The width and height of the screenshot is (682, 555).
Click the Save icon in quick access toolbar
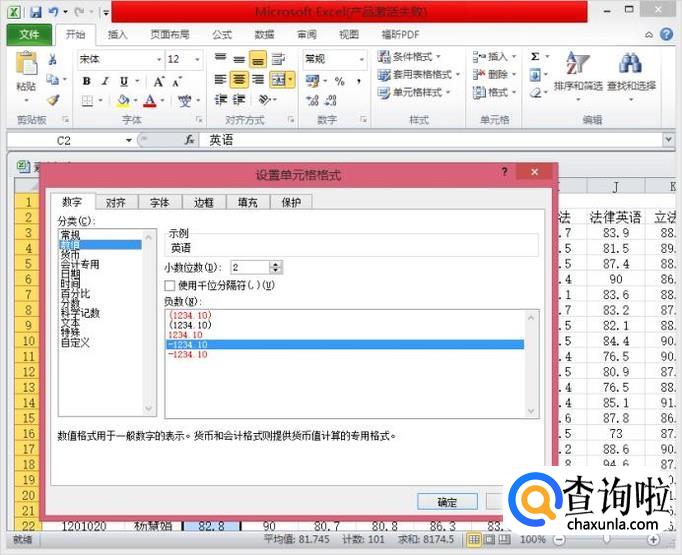(35, 12)
